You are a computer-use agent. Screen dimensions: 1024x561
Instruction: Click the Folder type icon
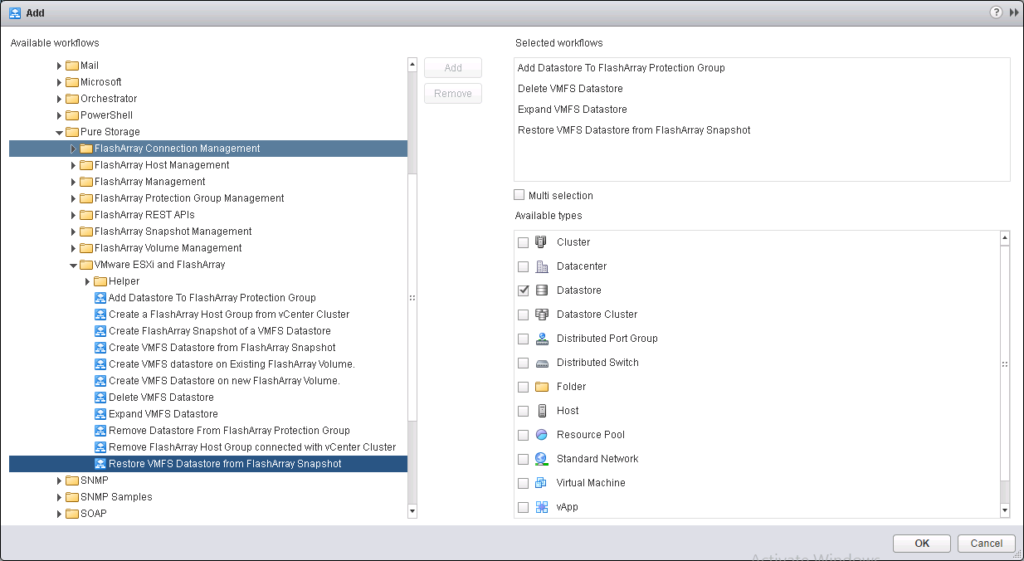[541, 387]
